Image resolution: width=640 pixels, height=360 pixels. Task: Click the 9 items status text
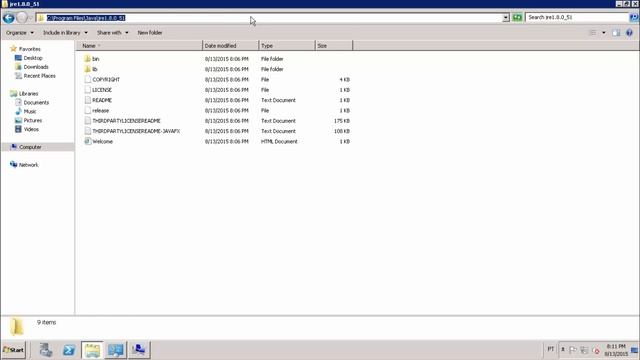point(47,322)
